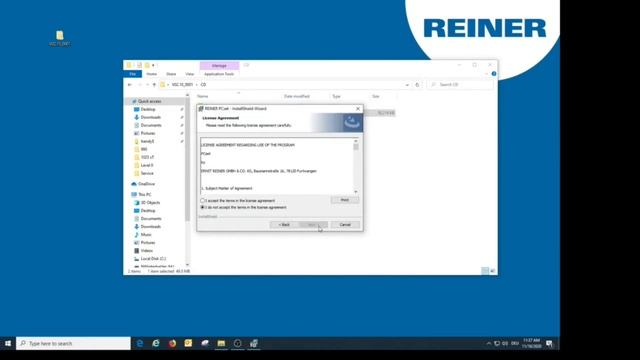Go back using Explorer back arrow
640x360 pixels.
130,84
